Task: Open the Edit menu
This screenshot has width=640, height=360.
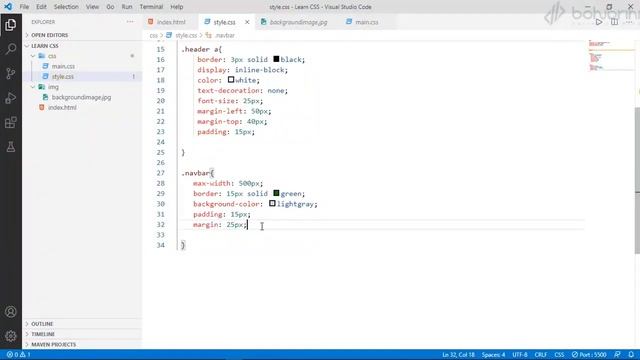Action: pyautogui.click(x=41, y=7)
